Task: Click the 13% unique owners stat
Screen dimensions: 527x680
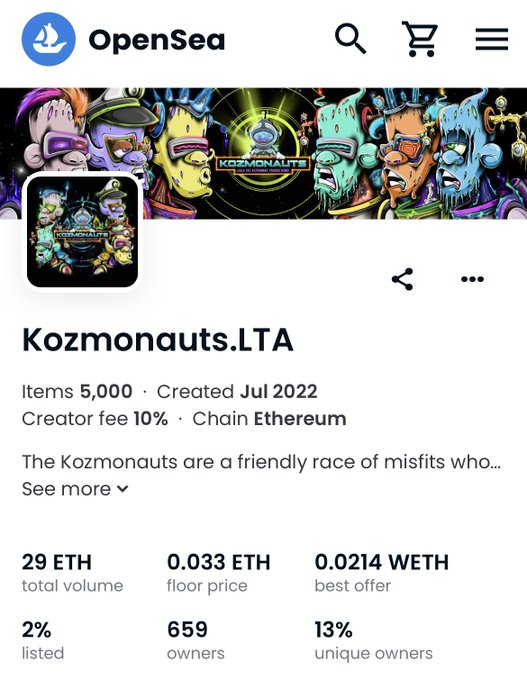Action: coord(373,640)
